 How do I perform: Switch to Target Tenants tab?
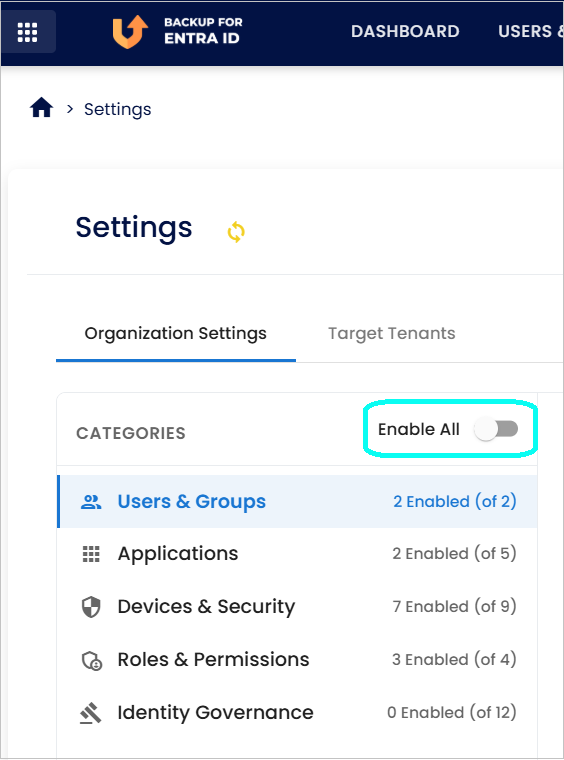point(392,333)
